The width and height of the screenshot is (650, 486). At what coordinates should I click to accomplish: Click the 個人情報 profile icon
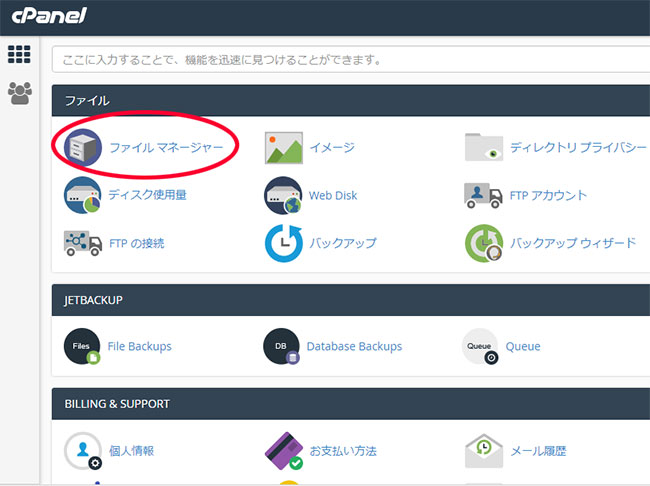pyautogui.click(x=83, y=451)
